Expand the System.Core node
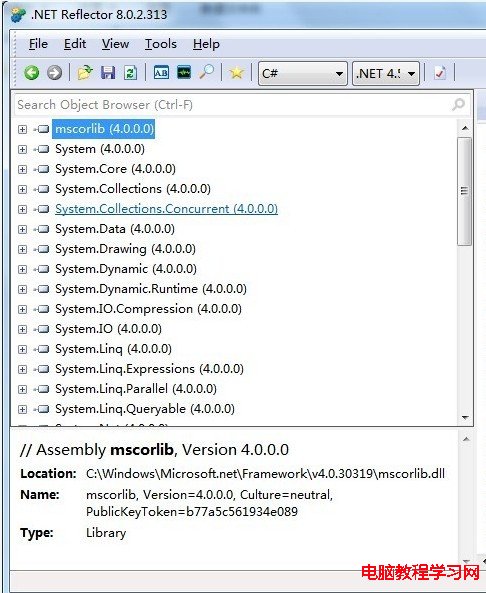Image resolution: width=486 pixels, height=593 pixels. click(23, 169)
